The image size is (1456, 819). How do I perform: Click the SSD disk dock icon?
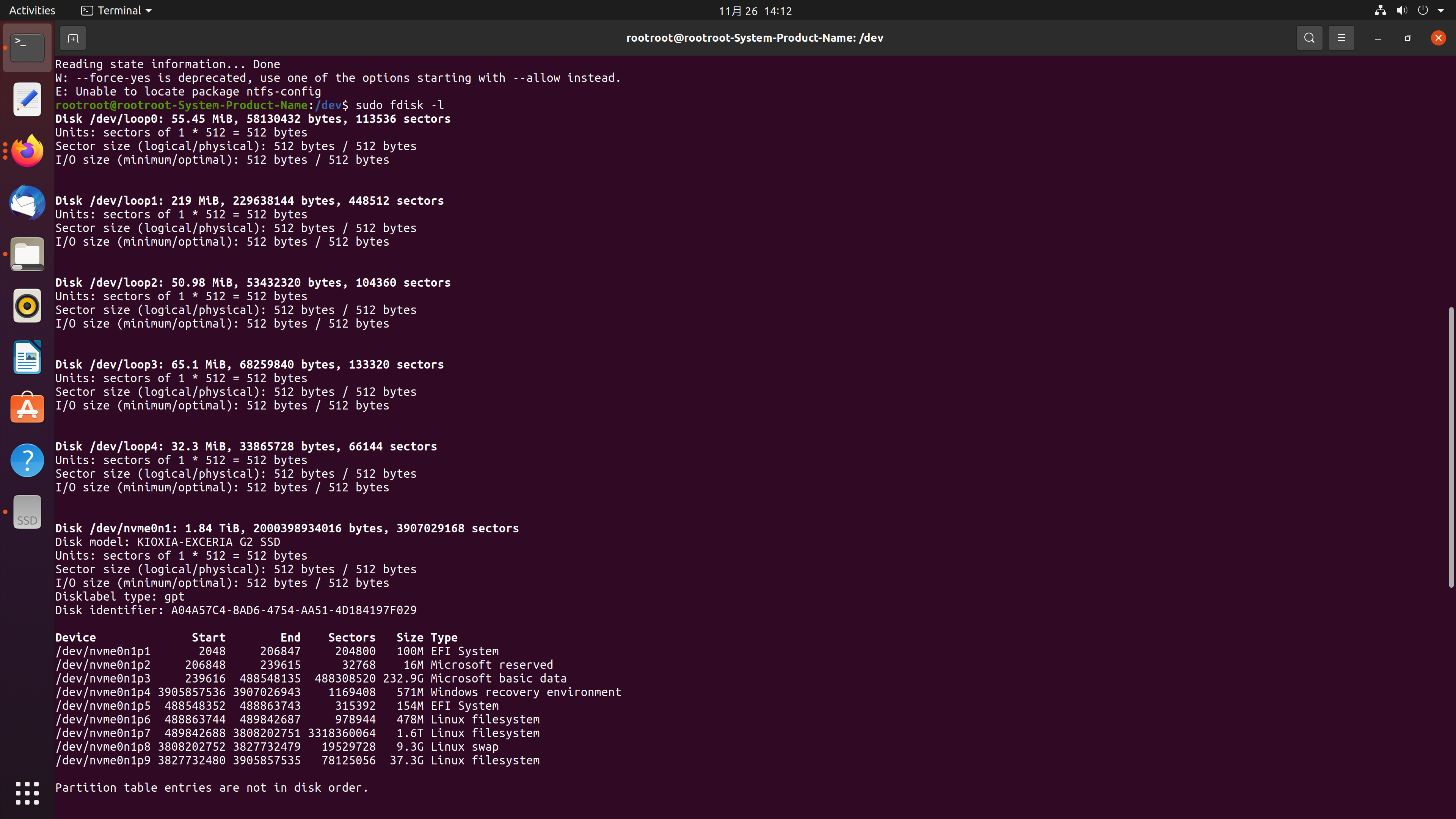[27, 512]
